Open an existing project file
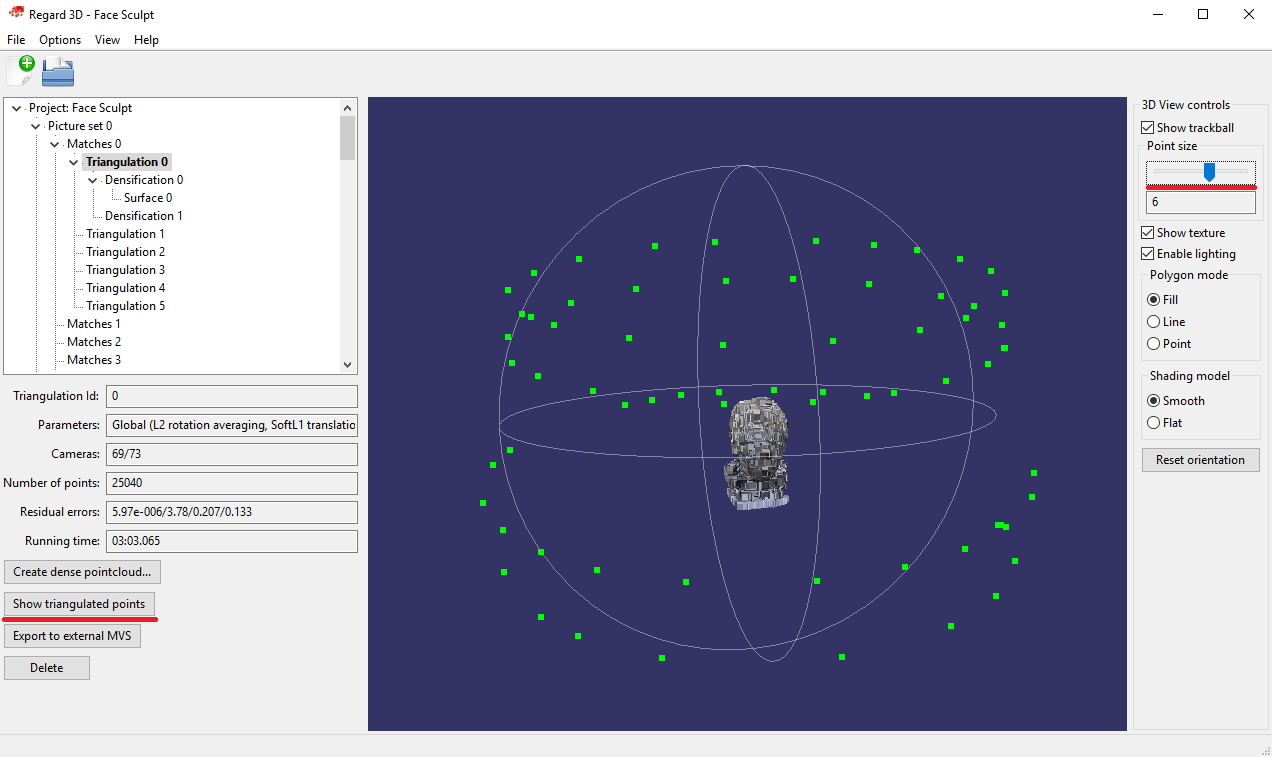1272x757 pixels. 56,70
